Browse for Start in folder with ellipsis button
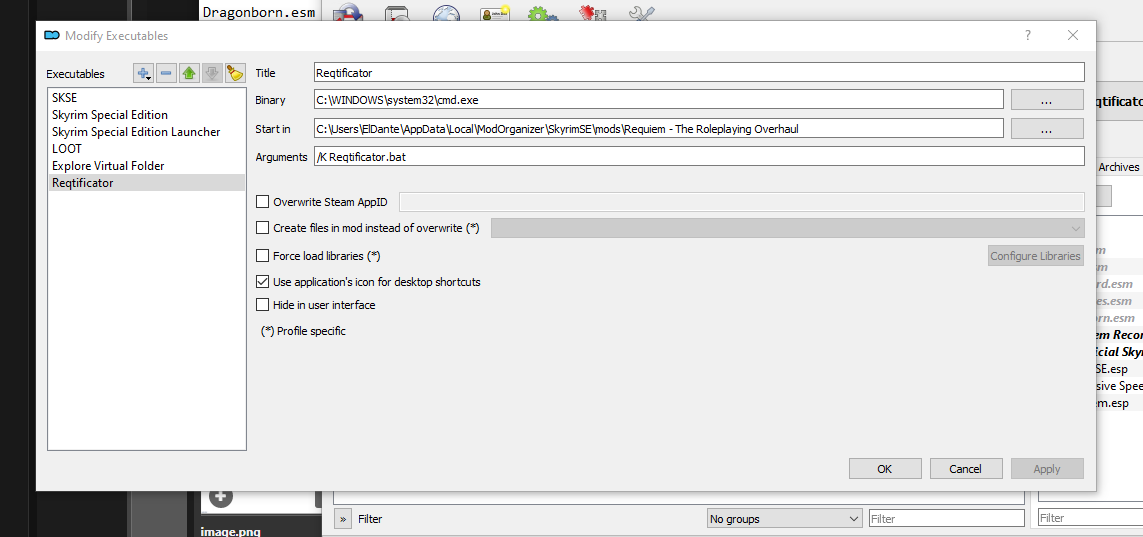Image resolution: width=1143 pixels, height=537 pixels. pyautogui.click(x=1047, y=129)
